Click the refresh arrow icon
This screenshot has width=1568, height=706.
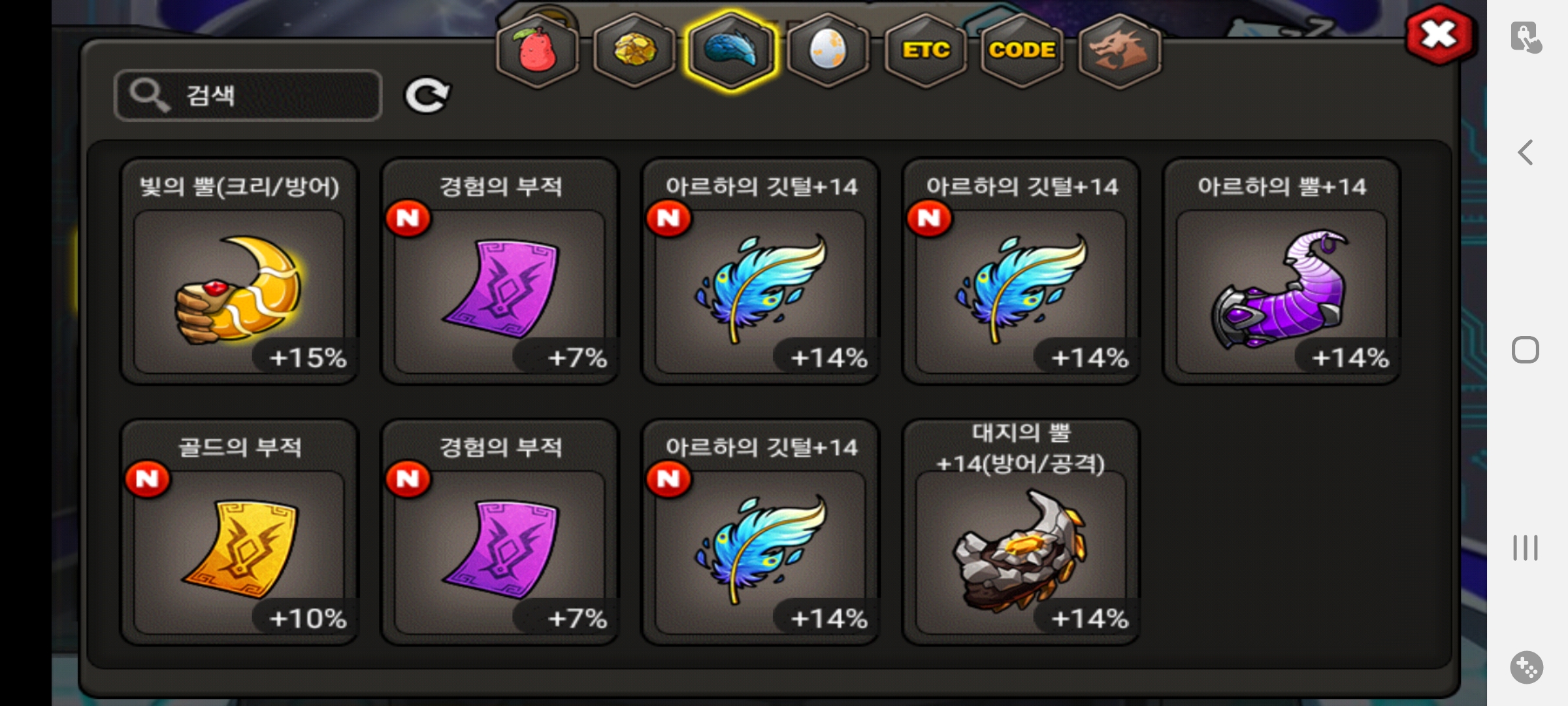pos(427,95)
